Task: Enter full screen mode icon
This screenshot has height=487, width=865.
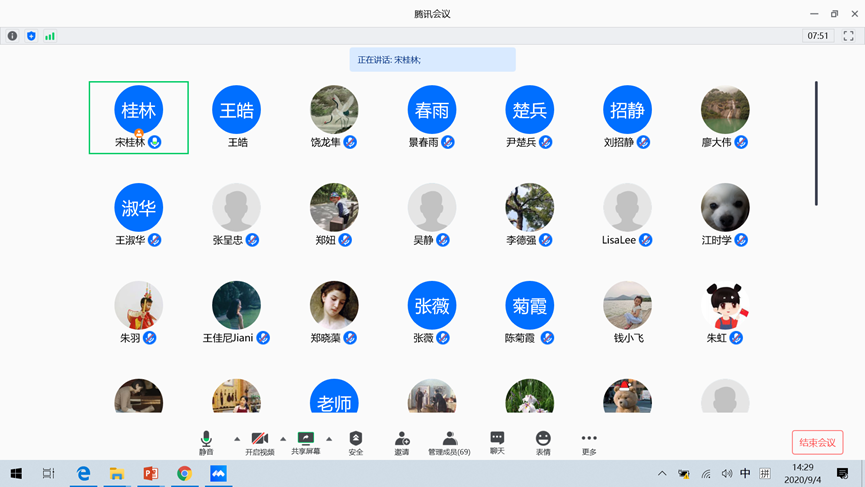Action: point(848,36)
